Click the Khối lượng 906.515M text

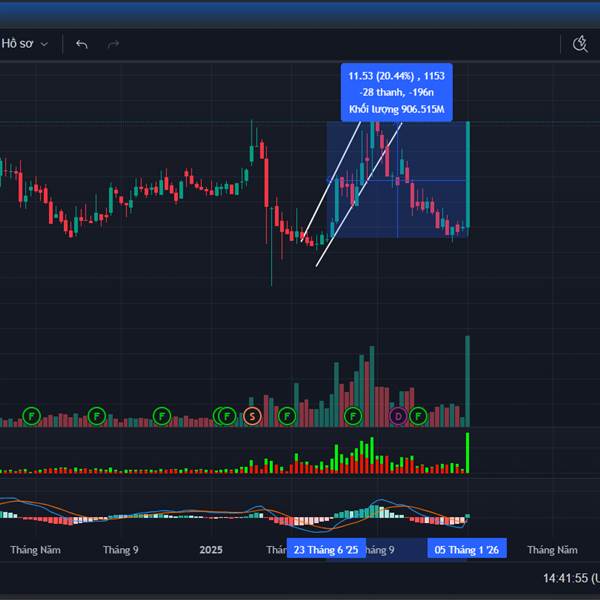click(396, 109)
